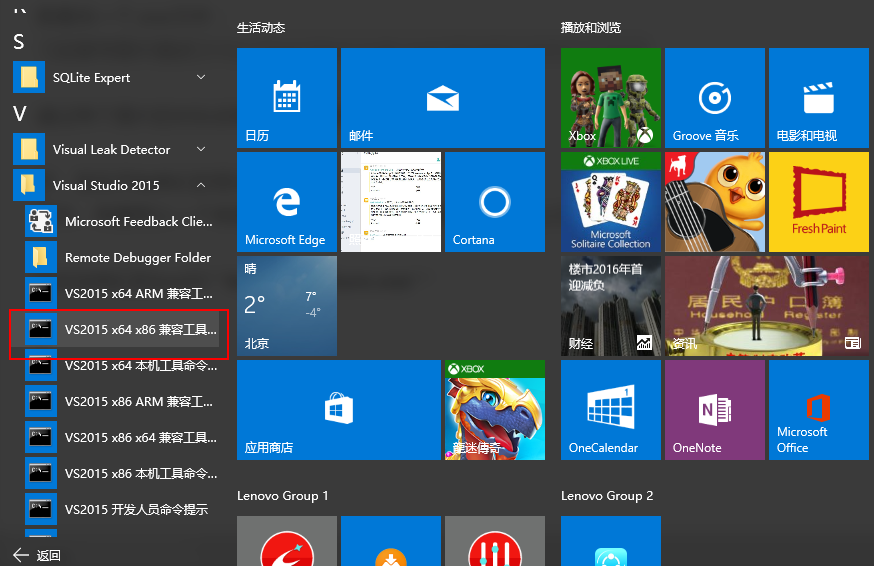Open the 资讯 news tile
The width and height of the screenshot is (874, 566).
[x=766, y=306]
